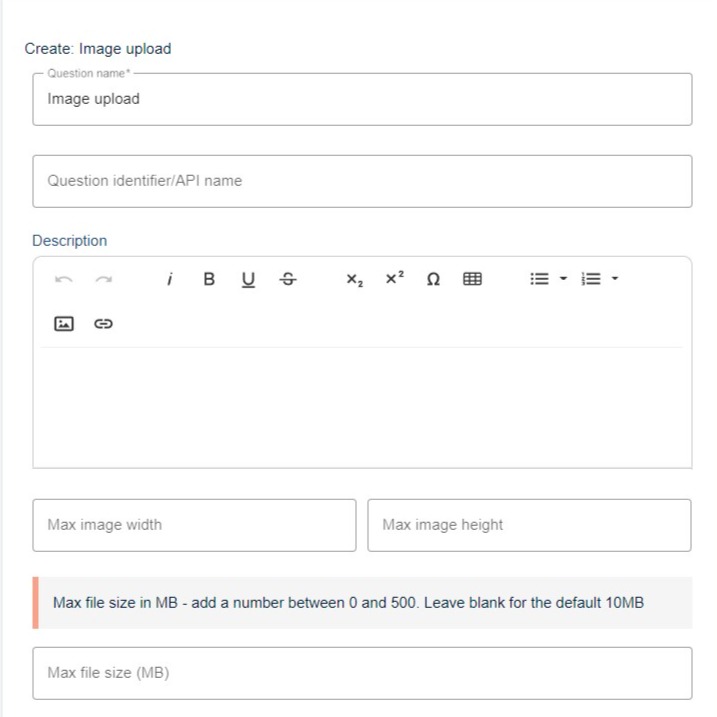Click the Max file size (MB) field
717x717 pixels.
click(362, 673)
